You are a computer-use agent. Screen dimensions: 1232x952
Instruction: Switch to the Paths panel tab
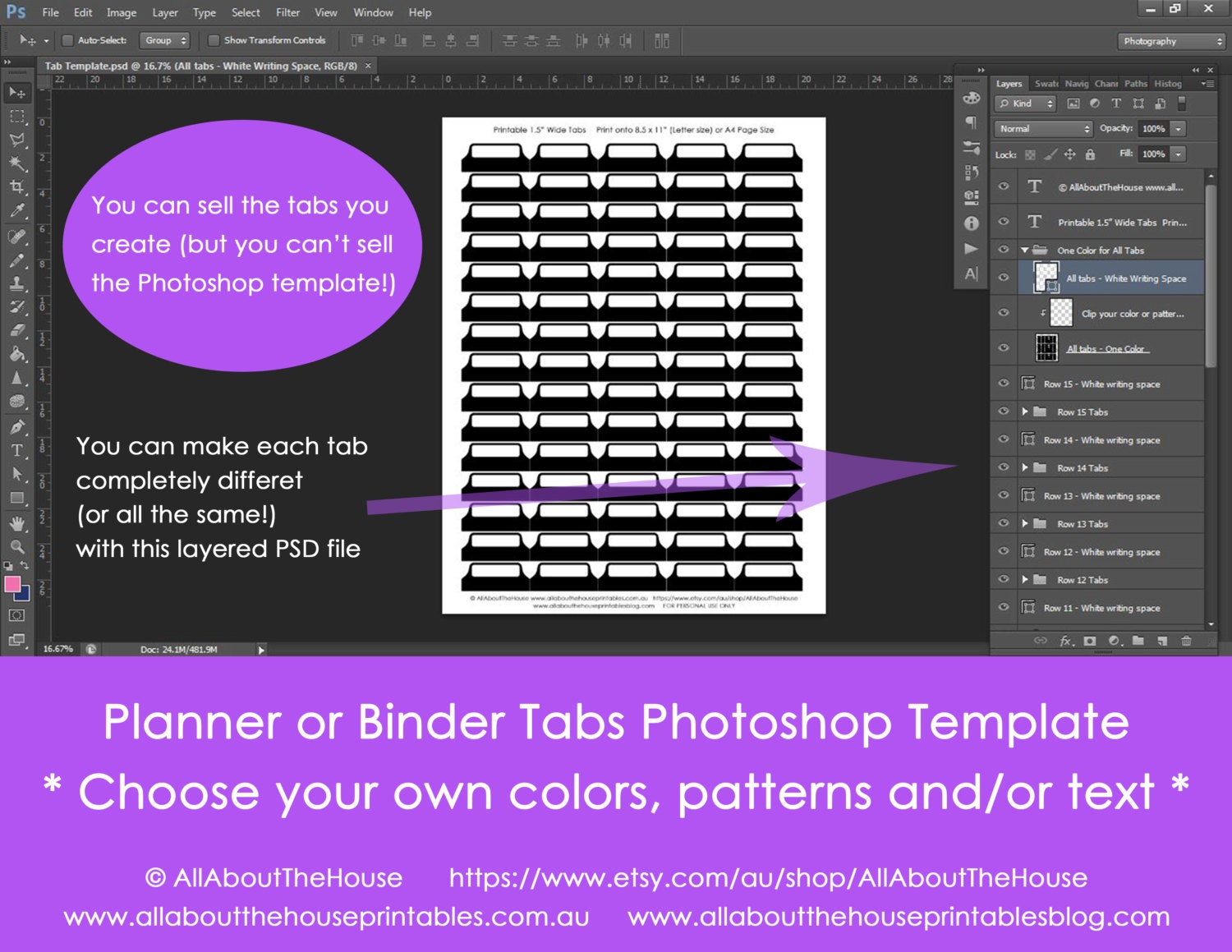(x=1136, y=84)
